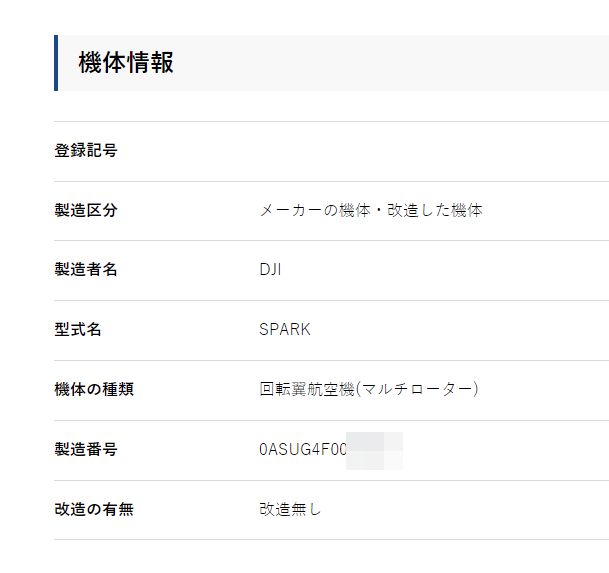Click the empty 登録記号 value cell
The image size is (609, 573).
point(400,151)
